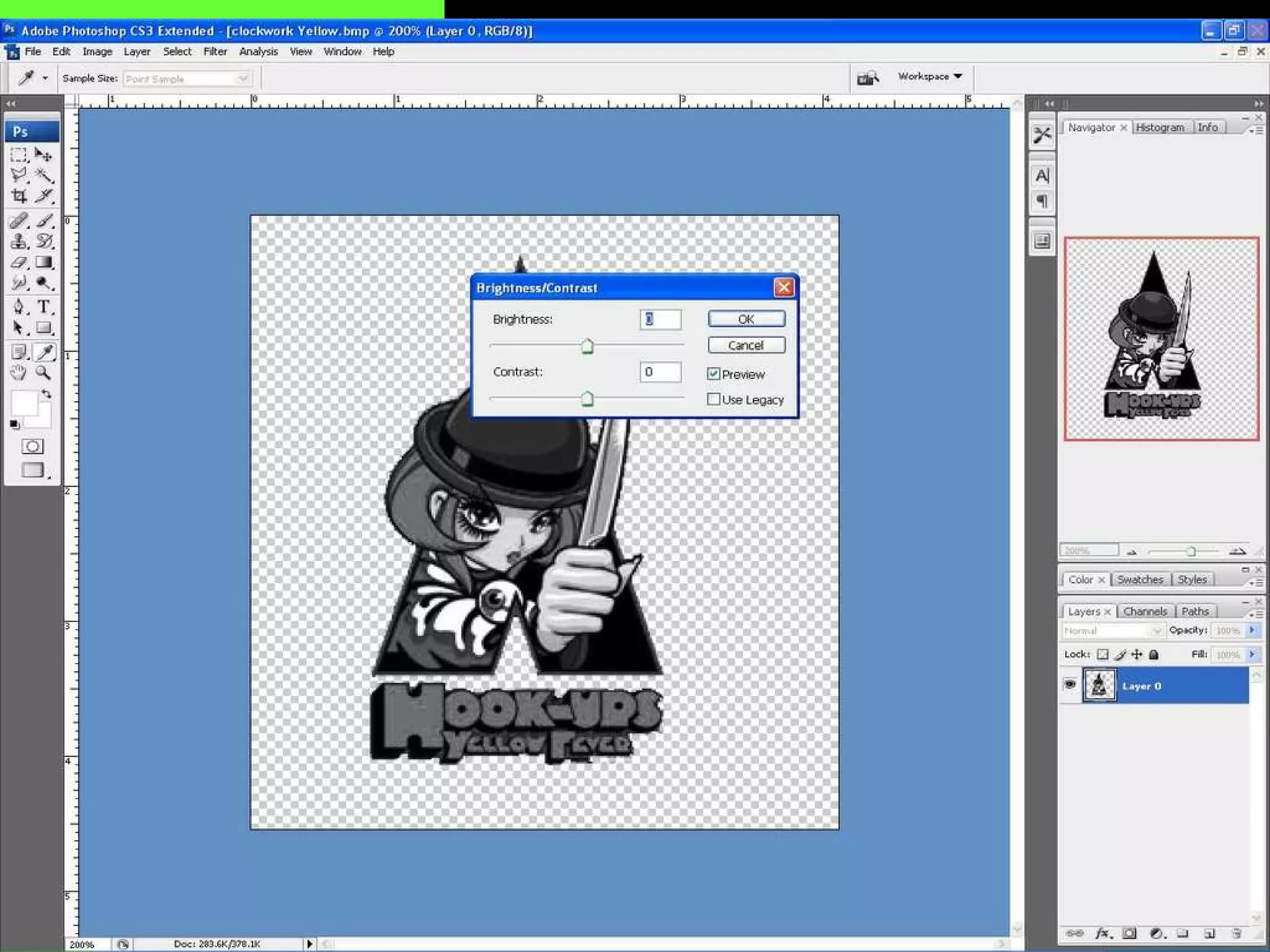Hide Layer 0 using eye icon
This screenshot has width=1270, height=952.
pos(1070,685)
